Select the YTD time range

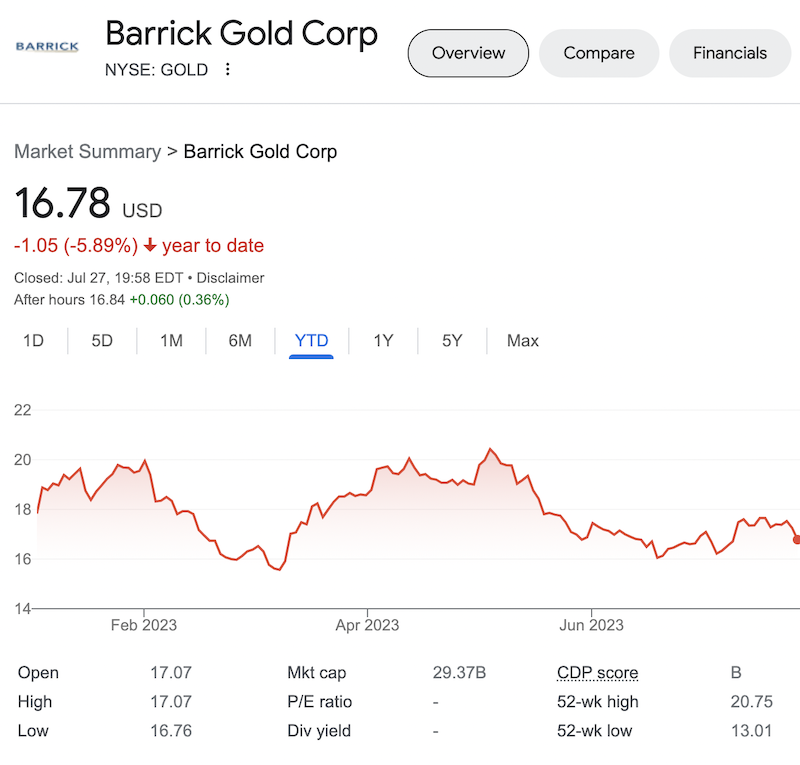(311, 340)
